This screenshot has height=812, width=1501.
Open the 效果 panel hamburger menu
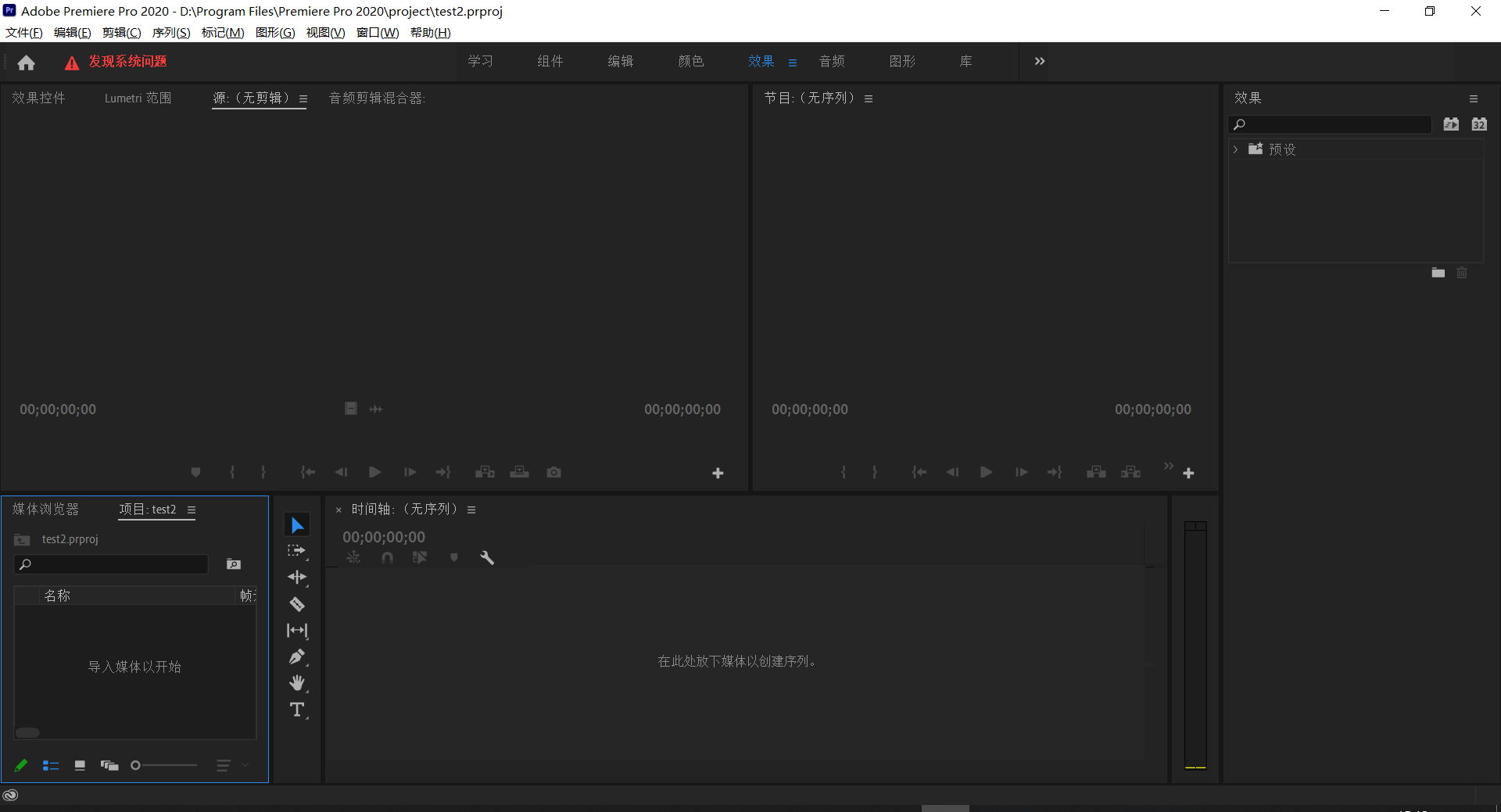coord(1474,98)
